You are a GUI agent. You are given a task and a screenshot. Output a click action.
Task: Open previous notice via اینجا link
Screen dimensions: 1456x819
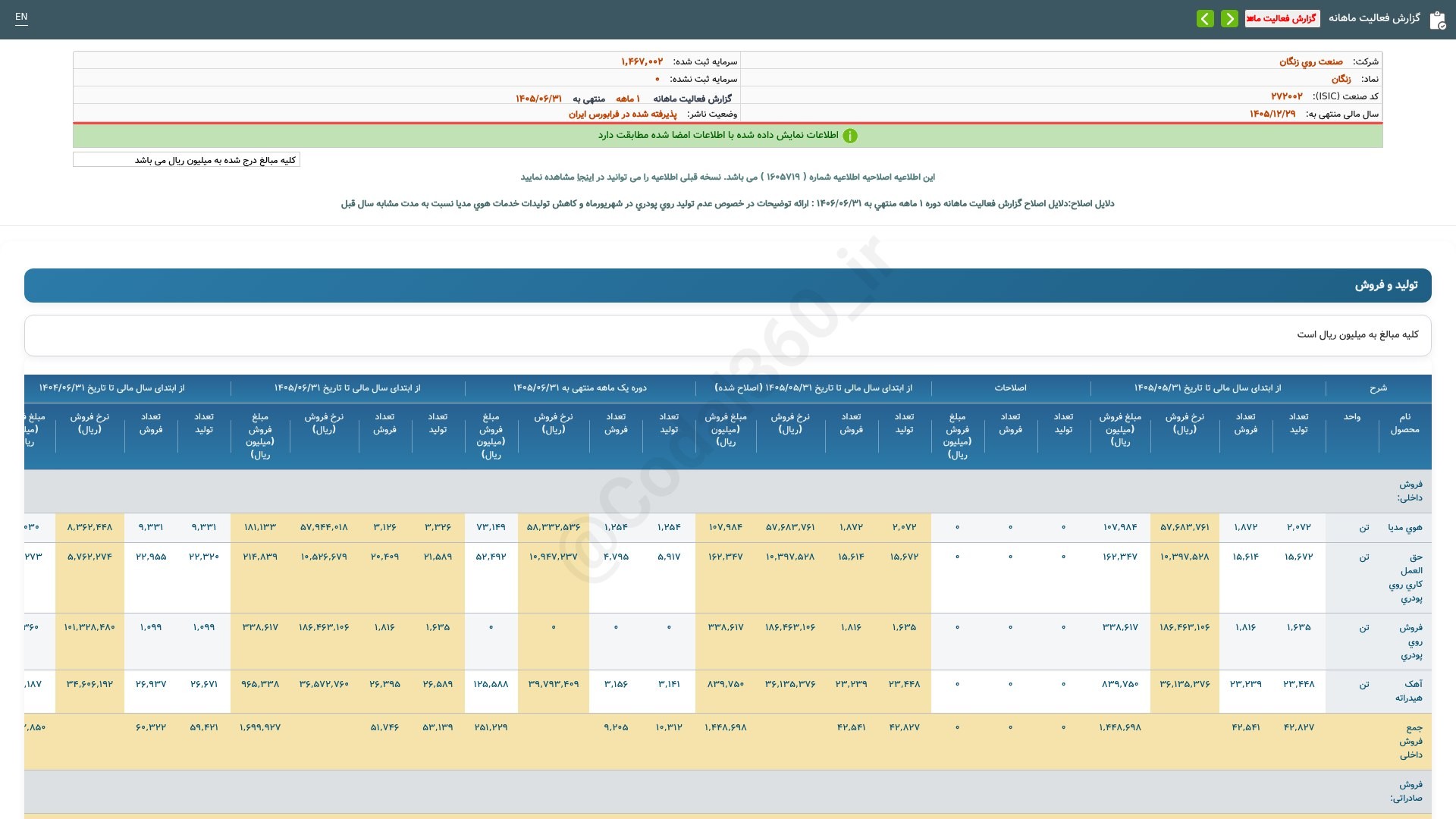pos(585,177)
